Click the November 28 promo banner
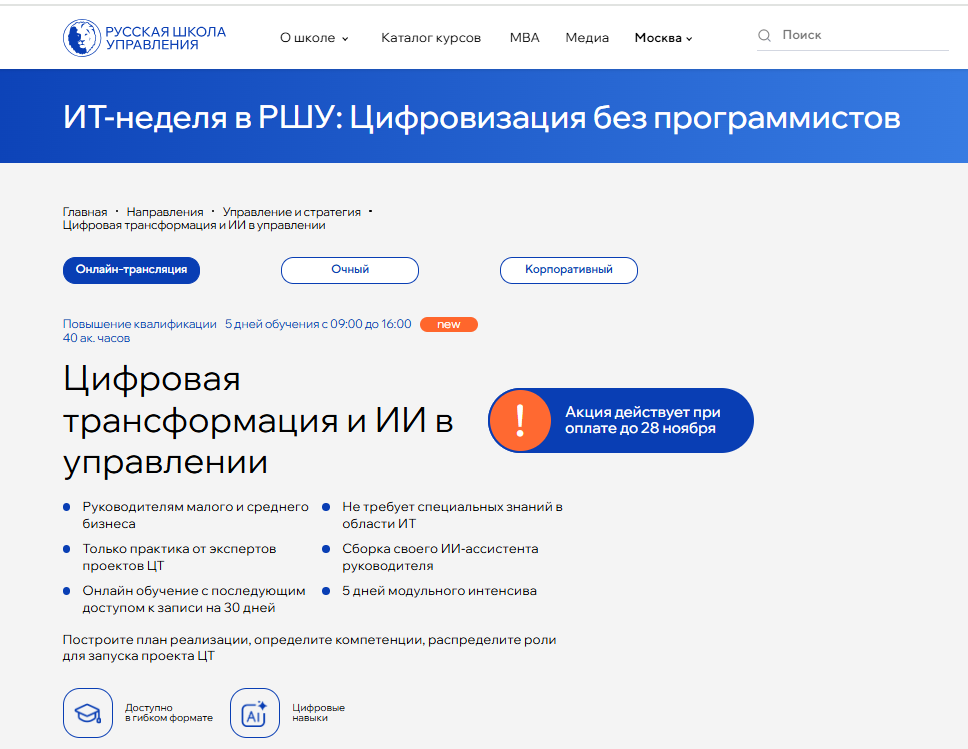This screenshot has width=968, height=749. pos(640,420)
